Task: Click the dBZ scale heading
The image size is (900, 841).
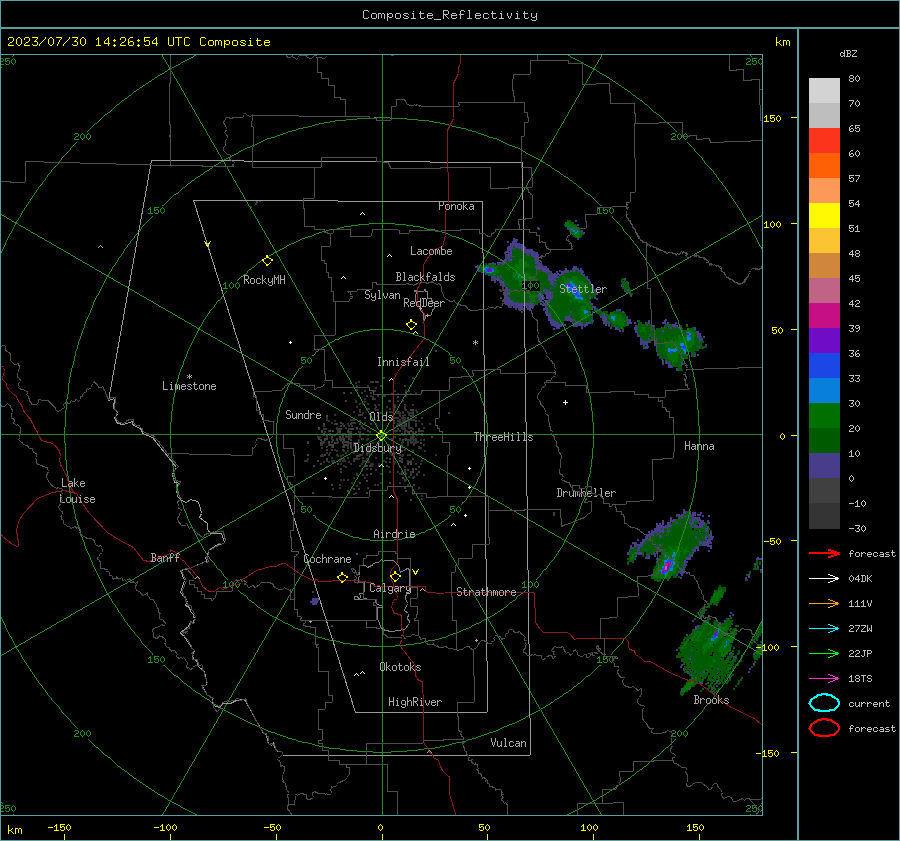Action: [848, 54]
